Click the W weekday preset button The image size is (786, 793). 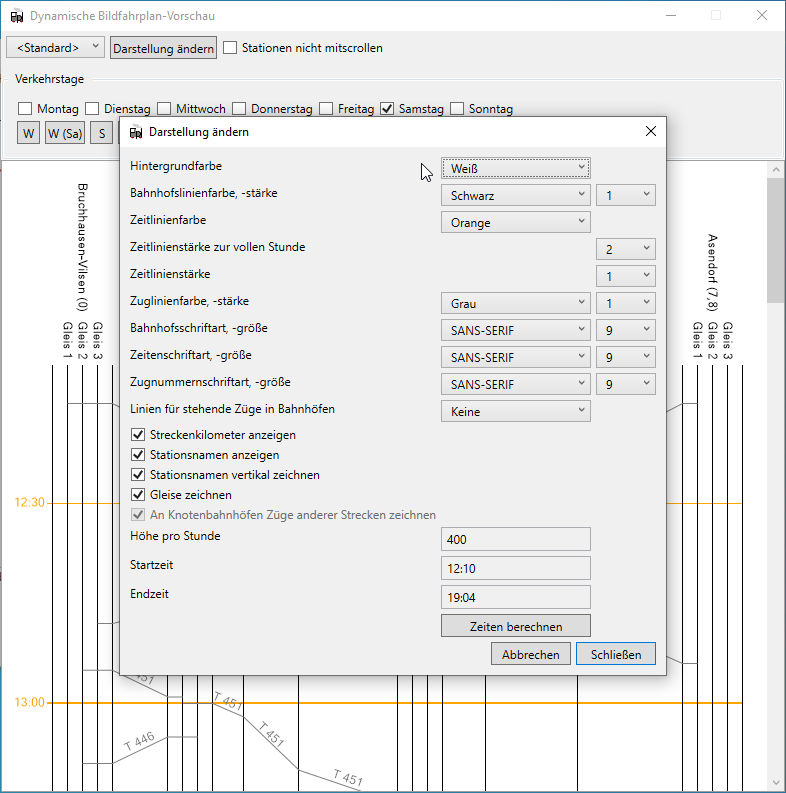28,134
